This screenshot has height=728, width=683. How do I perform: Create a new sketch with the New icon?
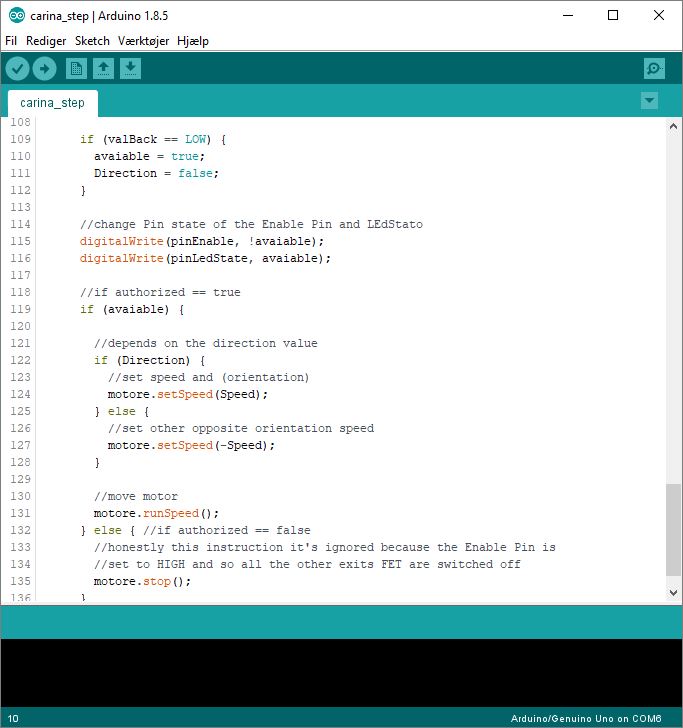[76, 69]
